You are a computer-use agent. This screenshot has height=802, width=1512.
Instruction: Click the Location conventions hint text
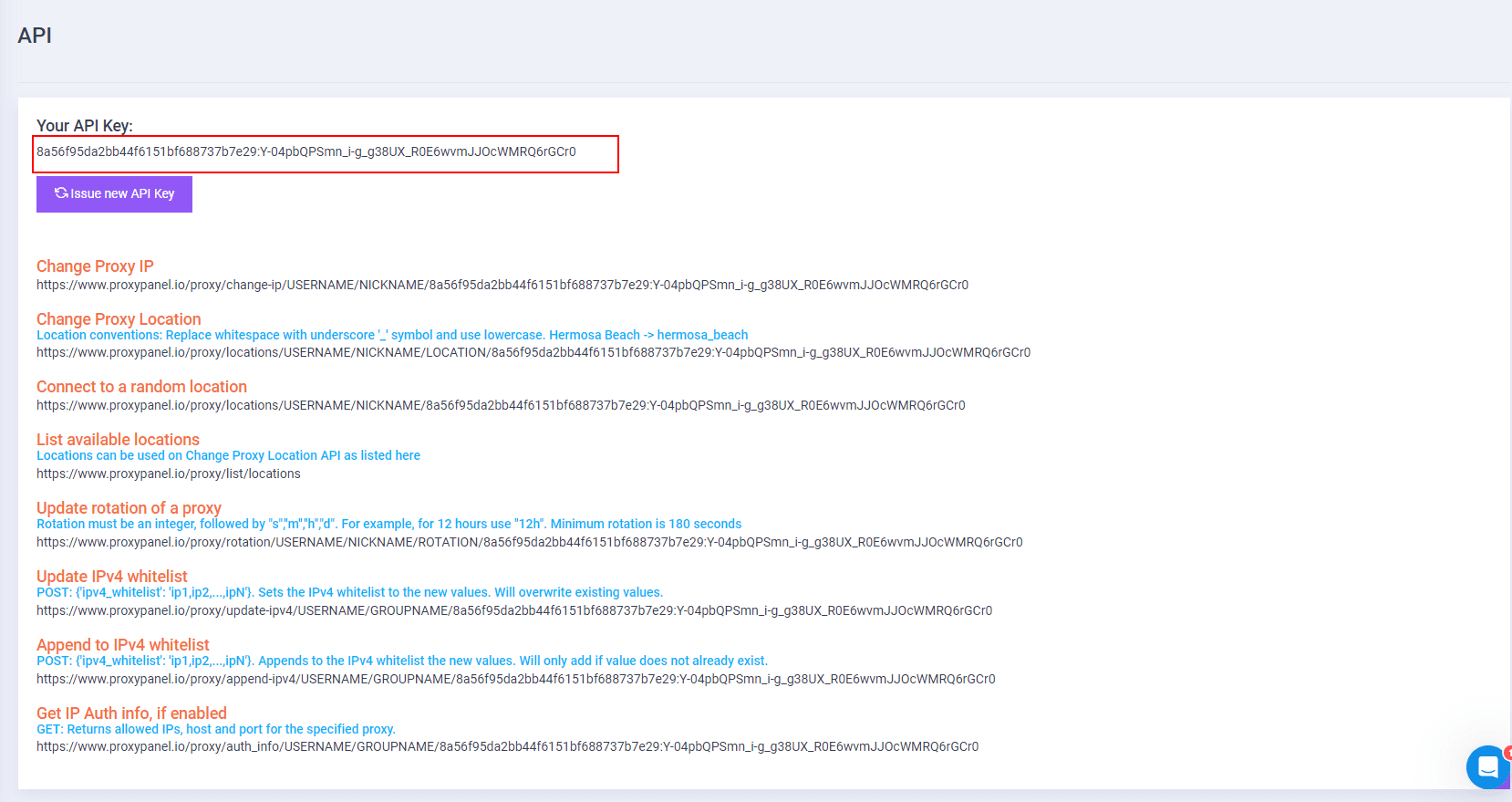391,336
